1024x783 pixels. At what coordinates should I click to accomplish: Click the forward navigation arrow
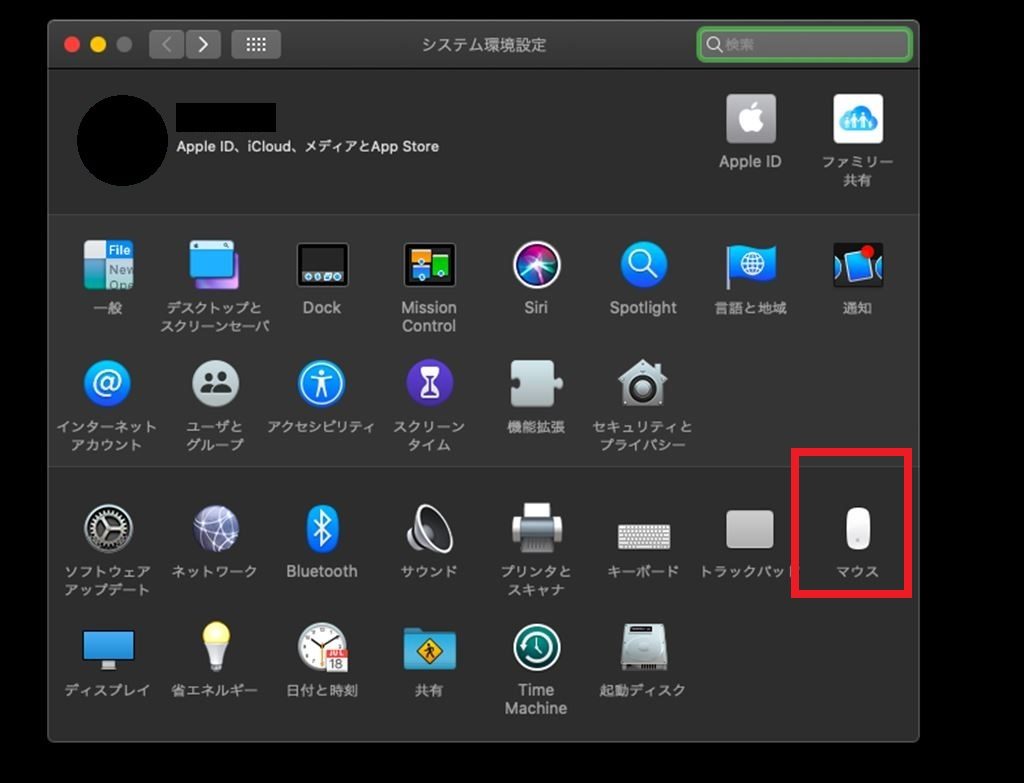[x=203, y=44]
